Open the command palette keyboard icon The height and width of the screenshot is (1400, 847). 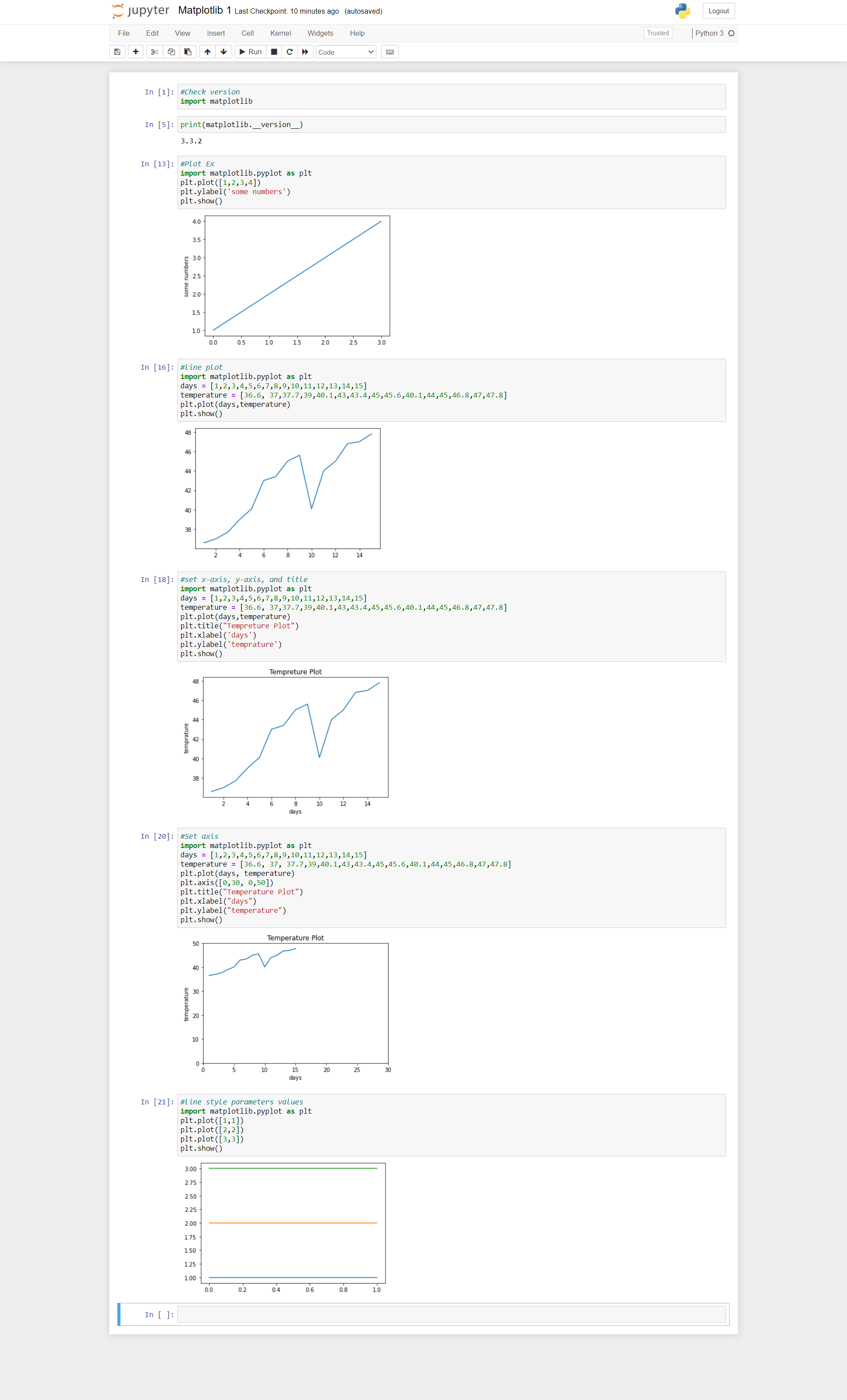tap(390, 52)
